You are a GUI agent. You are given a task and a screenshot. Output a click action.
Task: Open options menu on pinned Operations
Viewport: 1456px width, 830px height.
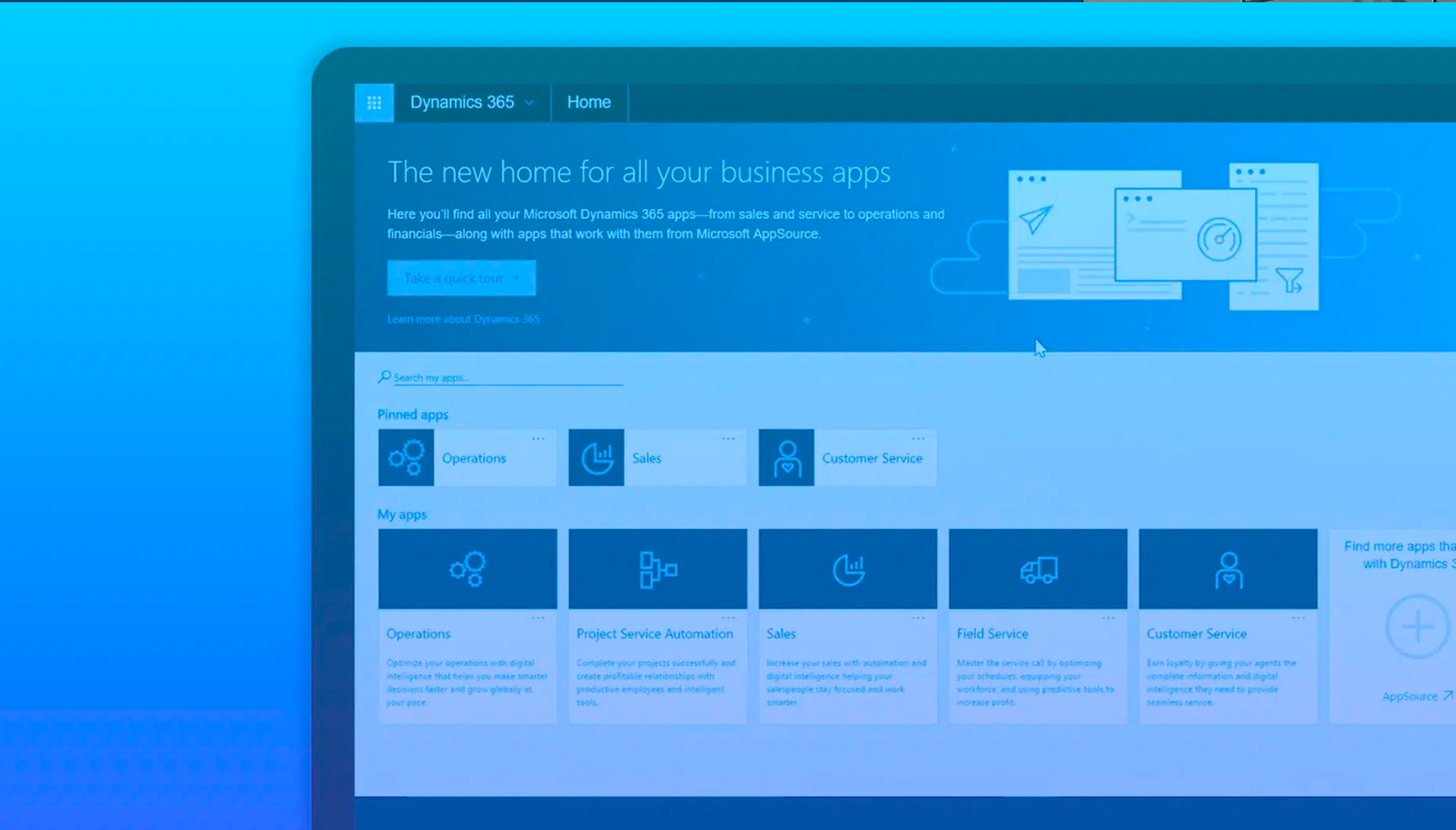538,438
